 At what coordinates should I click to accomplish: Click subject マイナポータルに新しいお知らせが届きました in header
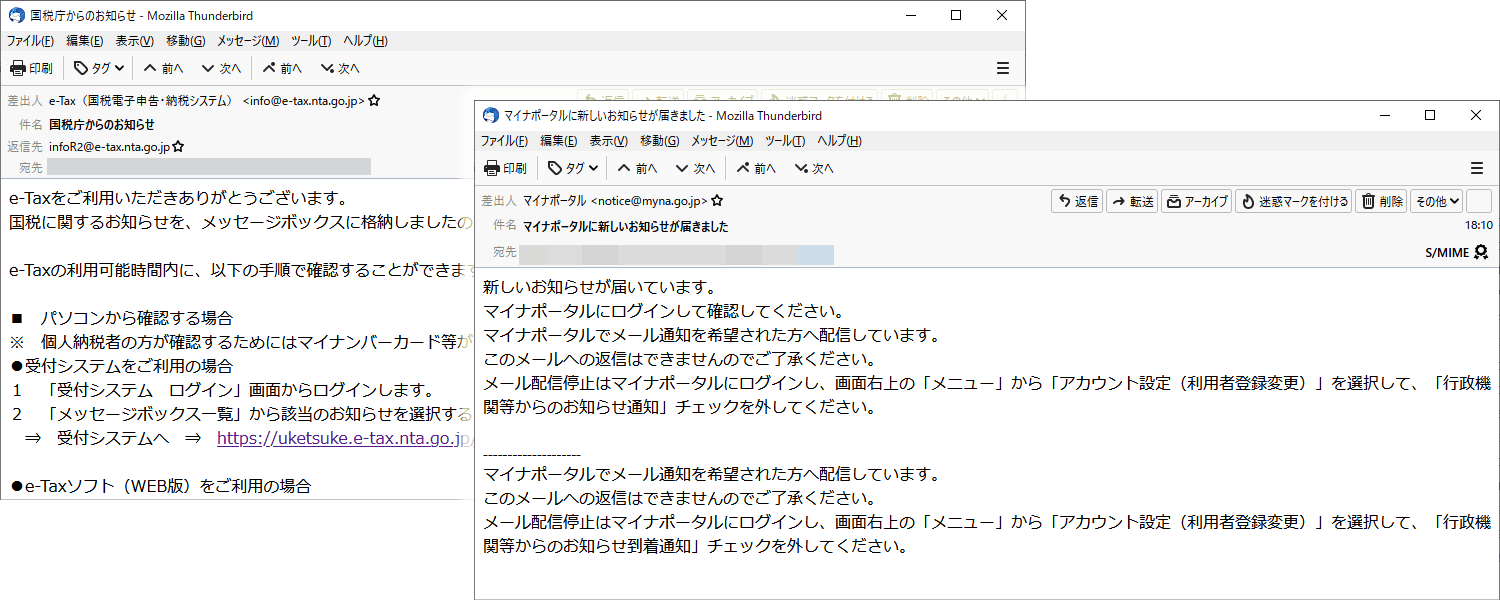(625, 227)
